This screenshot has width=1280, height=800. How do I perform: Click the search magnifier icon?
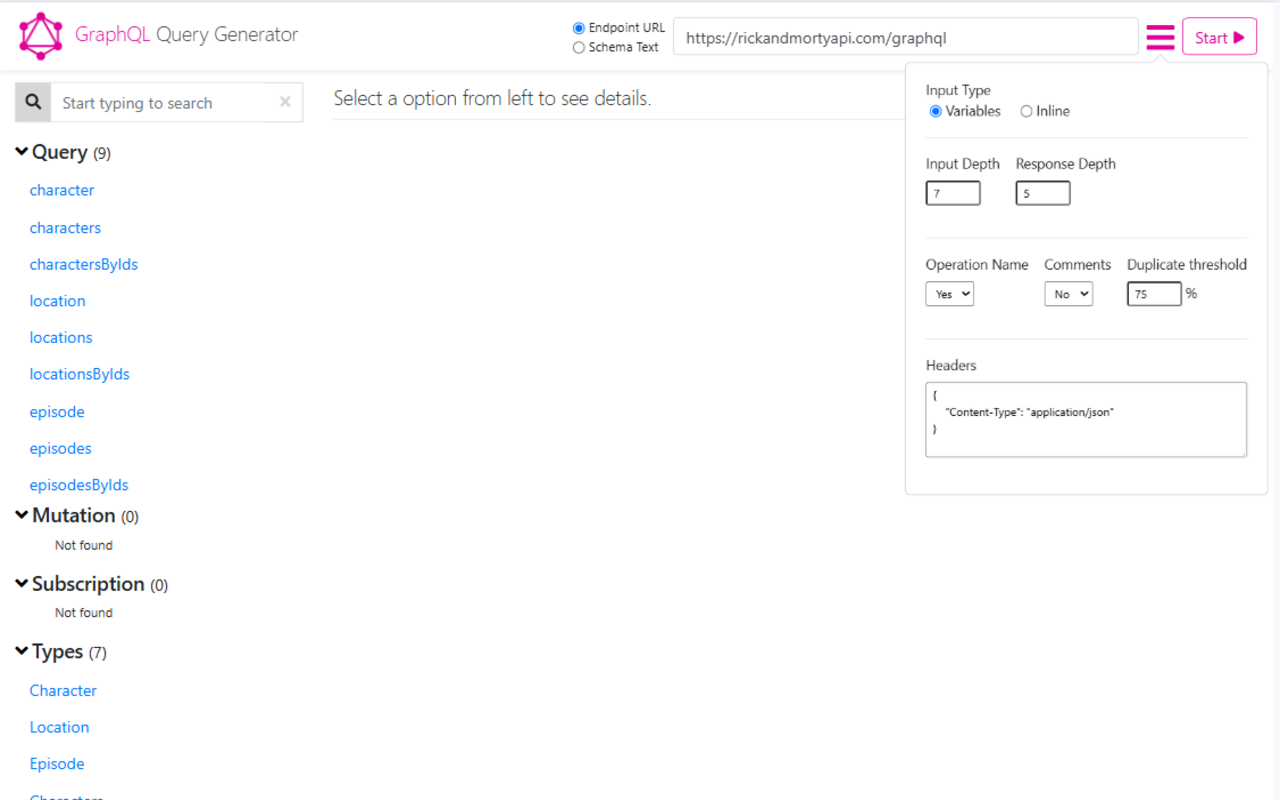coord(32,102)
